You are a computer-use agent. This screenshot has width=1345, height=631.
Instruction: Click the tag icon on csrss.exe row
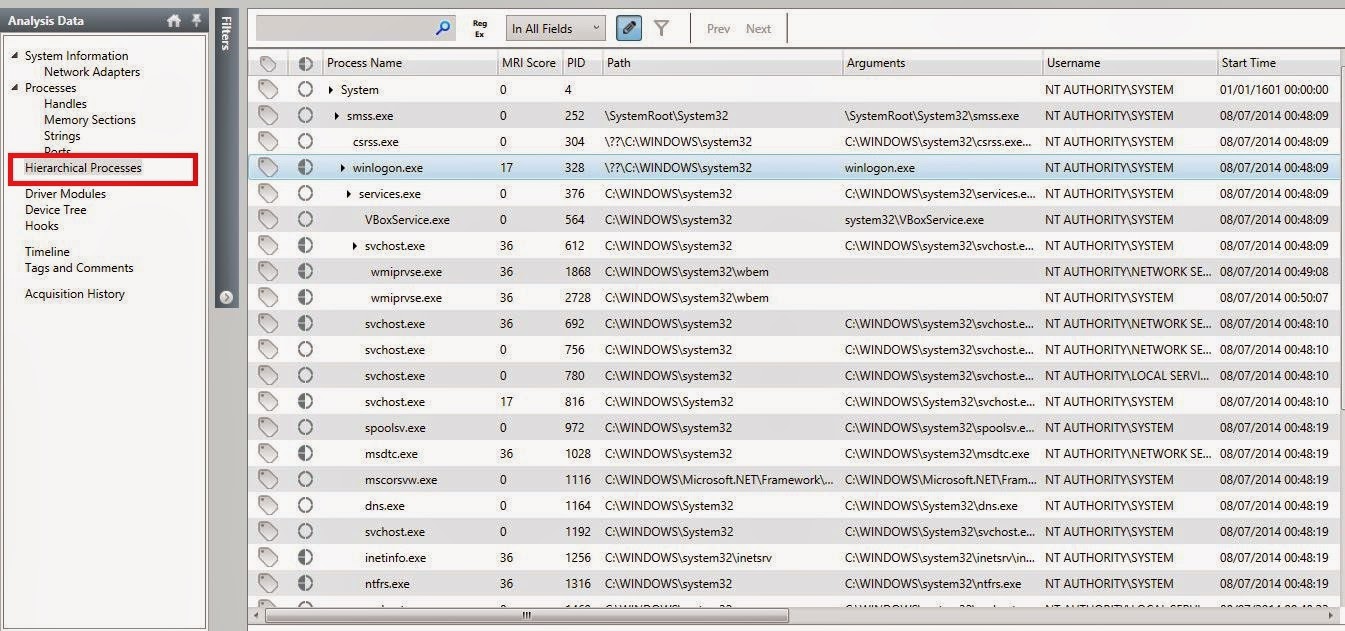click(x=267, y=142)
